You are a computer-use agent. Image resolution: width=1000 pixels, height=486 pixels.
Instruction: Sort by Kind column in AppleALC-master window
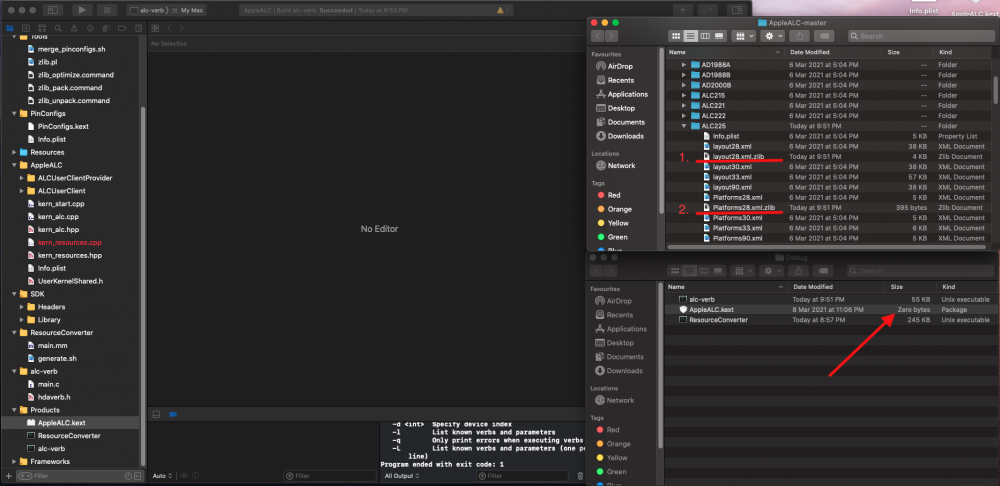(x=945, y=52)
